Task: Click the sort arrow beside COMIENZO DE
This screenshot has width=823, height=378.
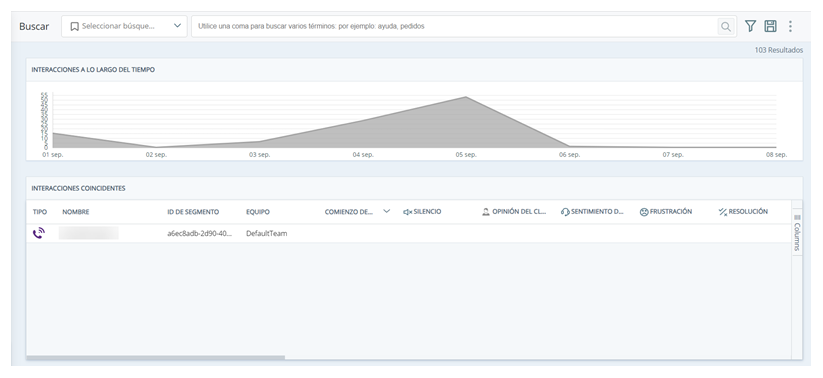Action: click(387, 211)
